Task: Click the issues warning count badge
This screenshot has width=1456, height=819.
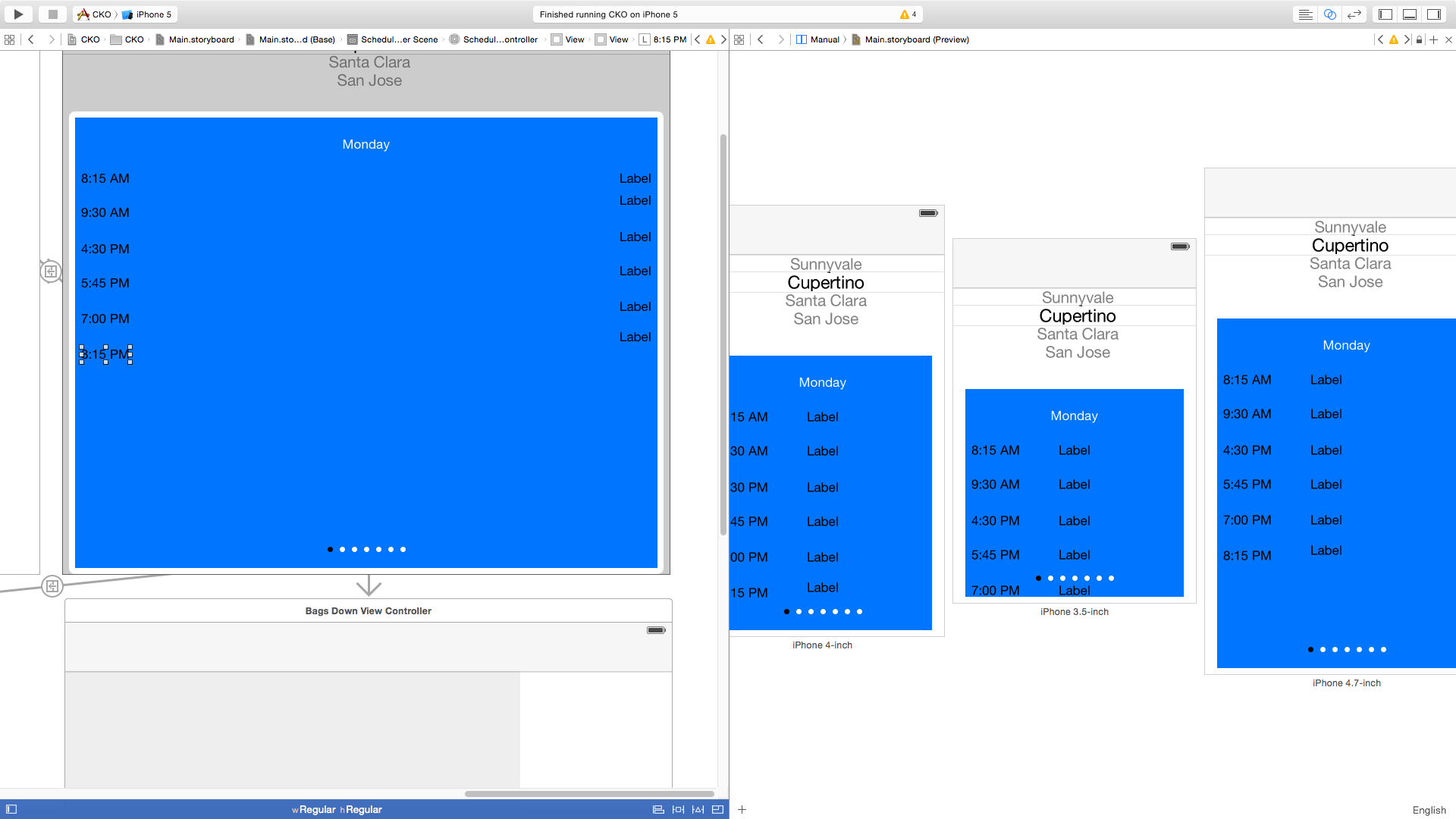Action: coord(908,14)
